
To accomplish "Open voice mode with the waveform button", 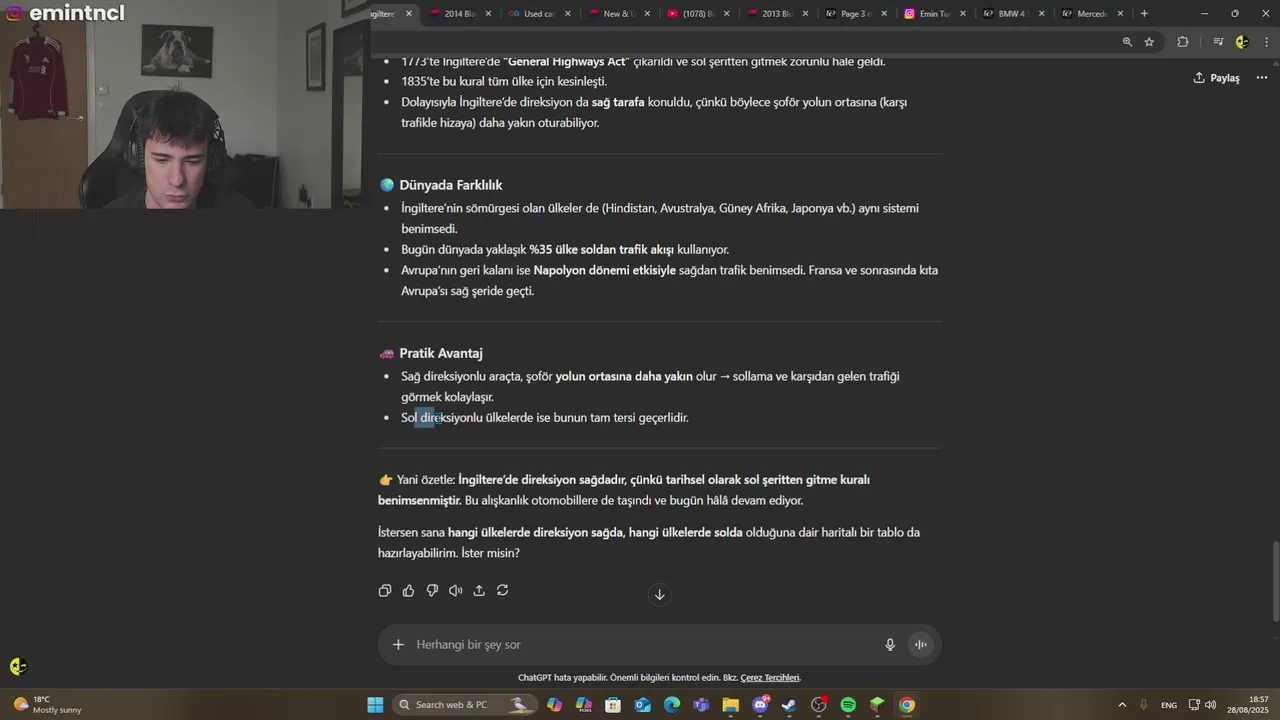I will [x=921, y=645].
